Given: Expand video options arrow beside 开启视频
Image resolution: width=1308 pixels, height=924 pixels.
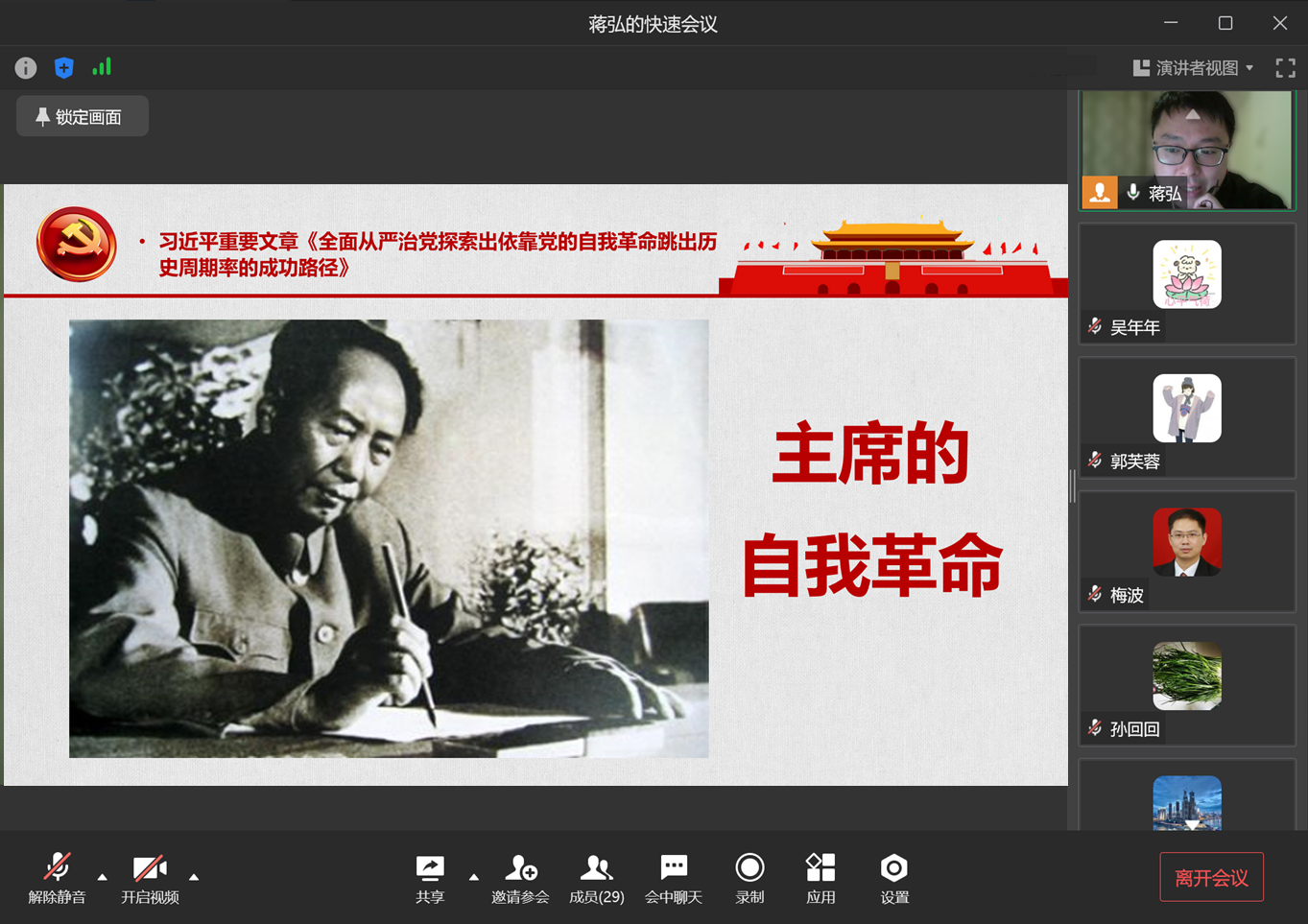Looking at the screenshot, I should point(194,877).
